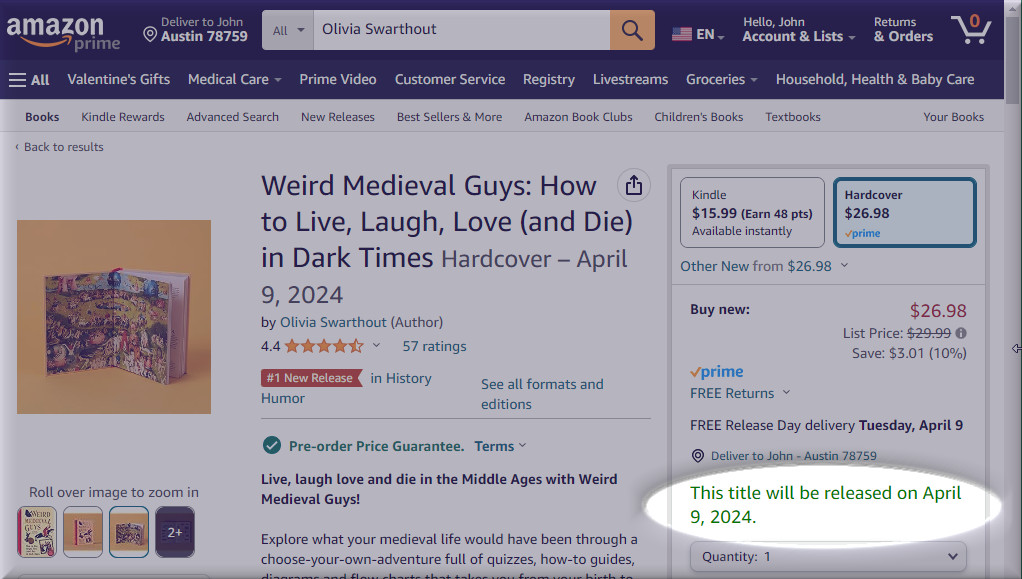Open the Prime Video nav item
1022x579 pixels.
(x=338, y=79)
